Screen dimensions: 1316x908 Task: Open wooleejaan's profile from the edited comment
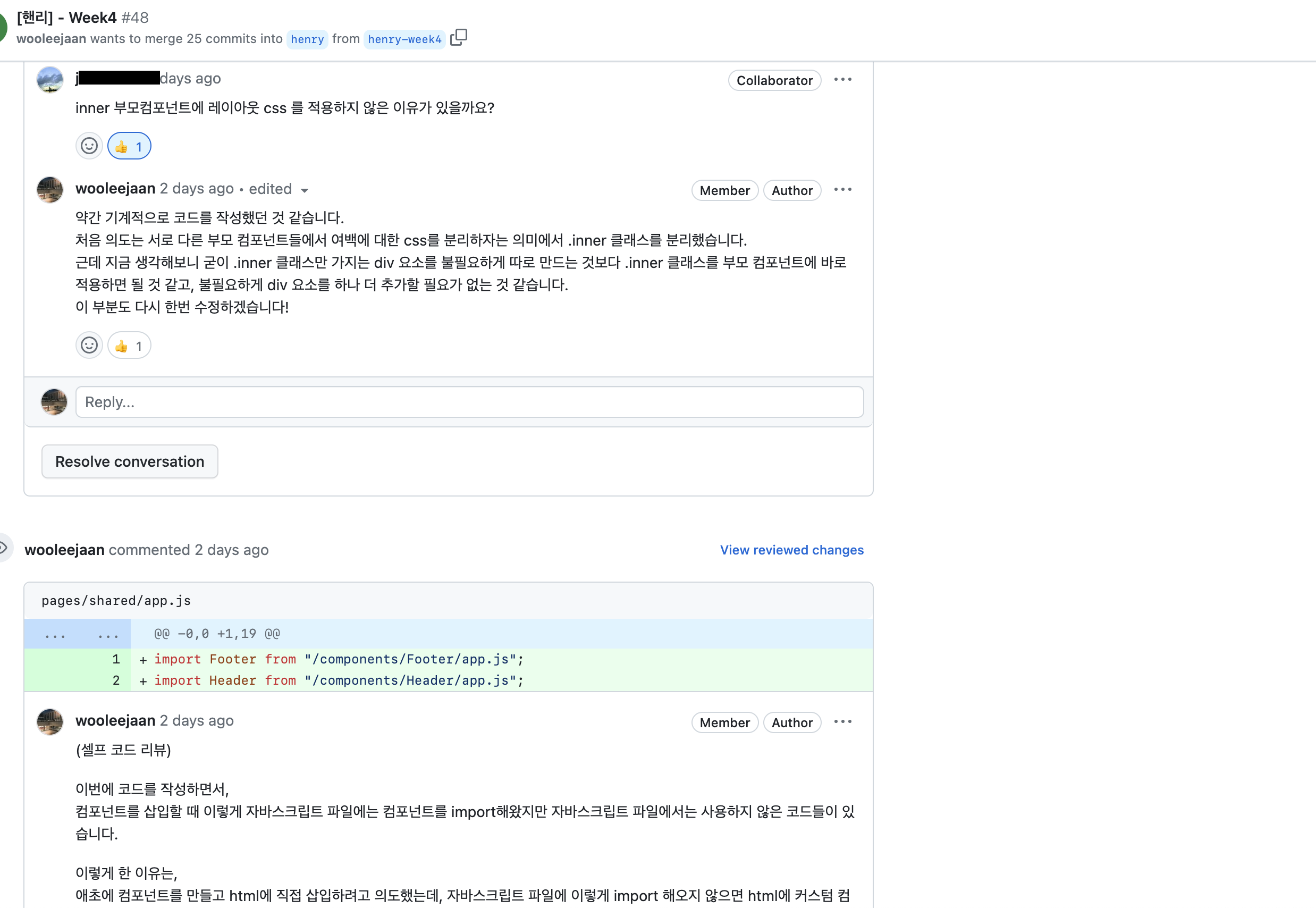click(x=115, y=188)
